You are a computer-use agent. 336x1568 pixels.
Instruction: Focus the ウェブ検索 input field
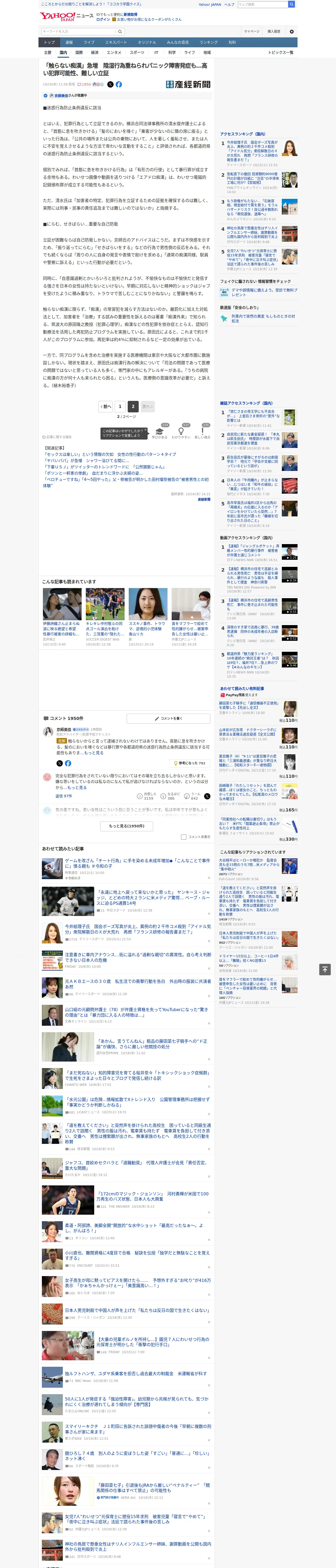click(263, 4)
